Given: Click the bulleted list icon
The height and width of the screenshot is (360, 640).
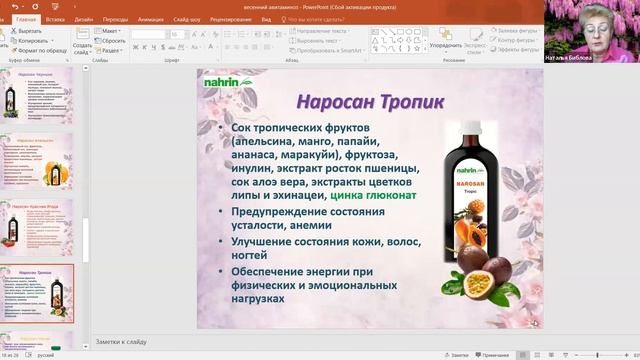Looking at the screenshot, I should pos(228,34).
